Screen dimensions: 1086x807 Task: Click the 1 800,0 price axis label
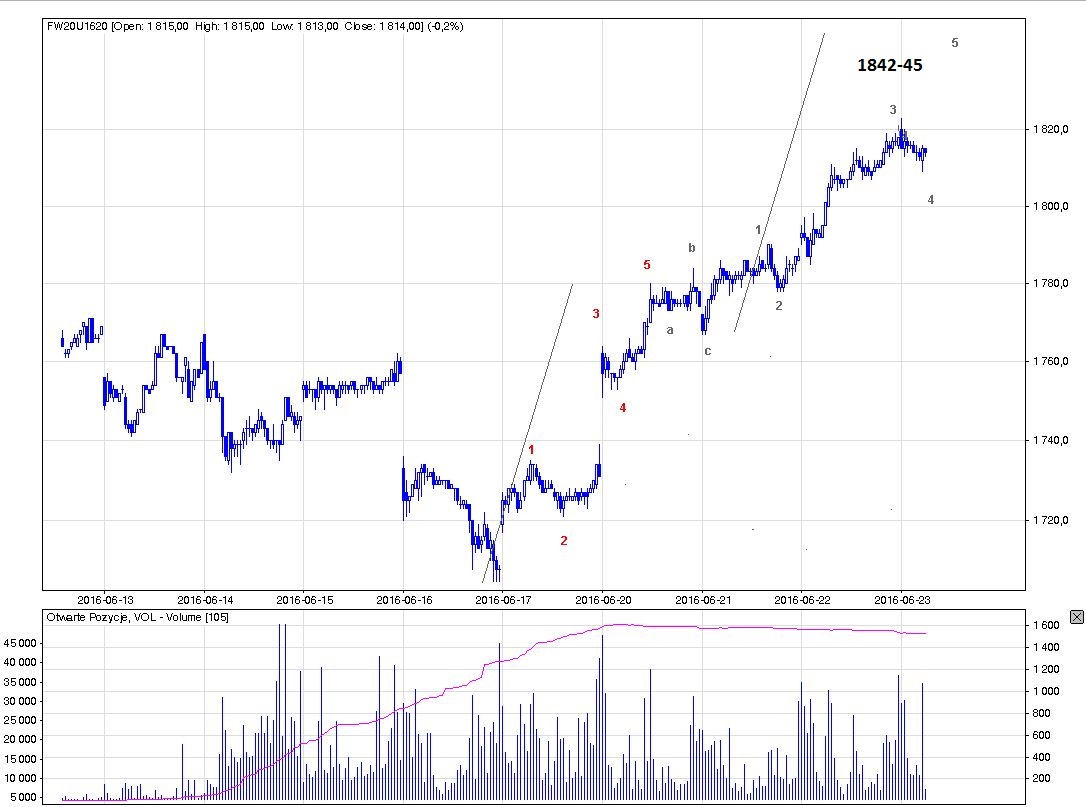pyautogui.click(x=1051, y=206)
